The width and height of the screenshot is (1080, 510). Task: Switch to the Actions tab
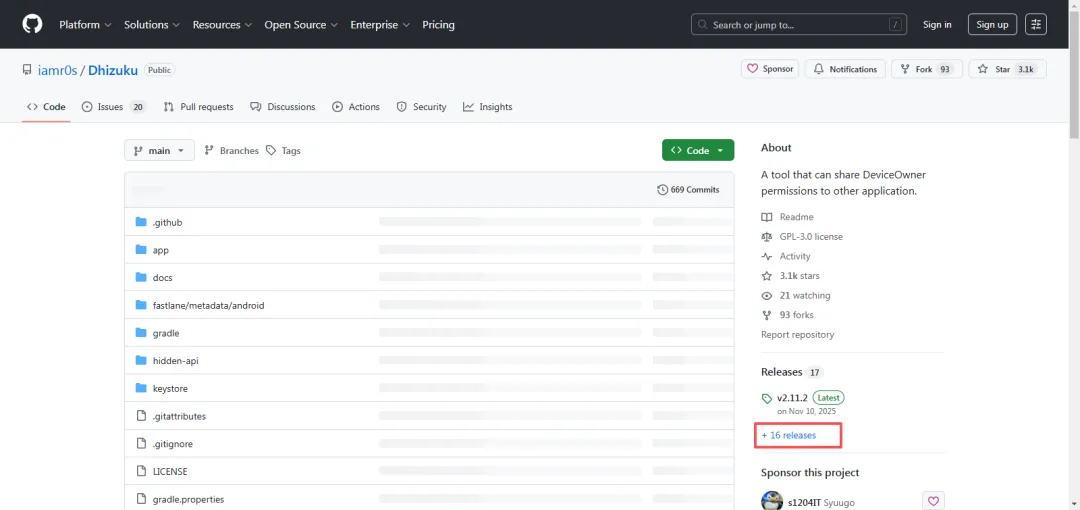tap(355, 107)
